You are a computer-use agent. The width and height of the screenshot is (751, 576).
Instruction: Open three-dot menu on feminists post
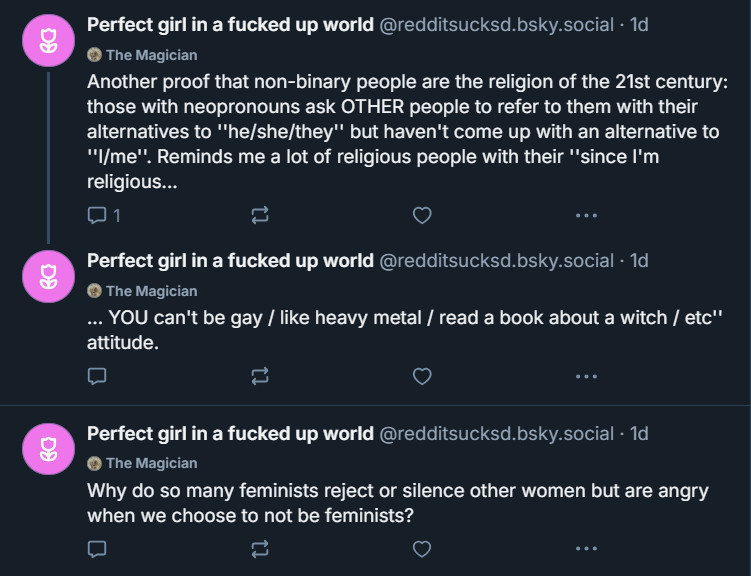pyautogui.click(x=586, y=549)
